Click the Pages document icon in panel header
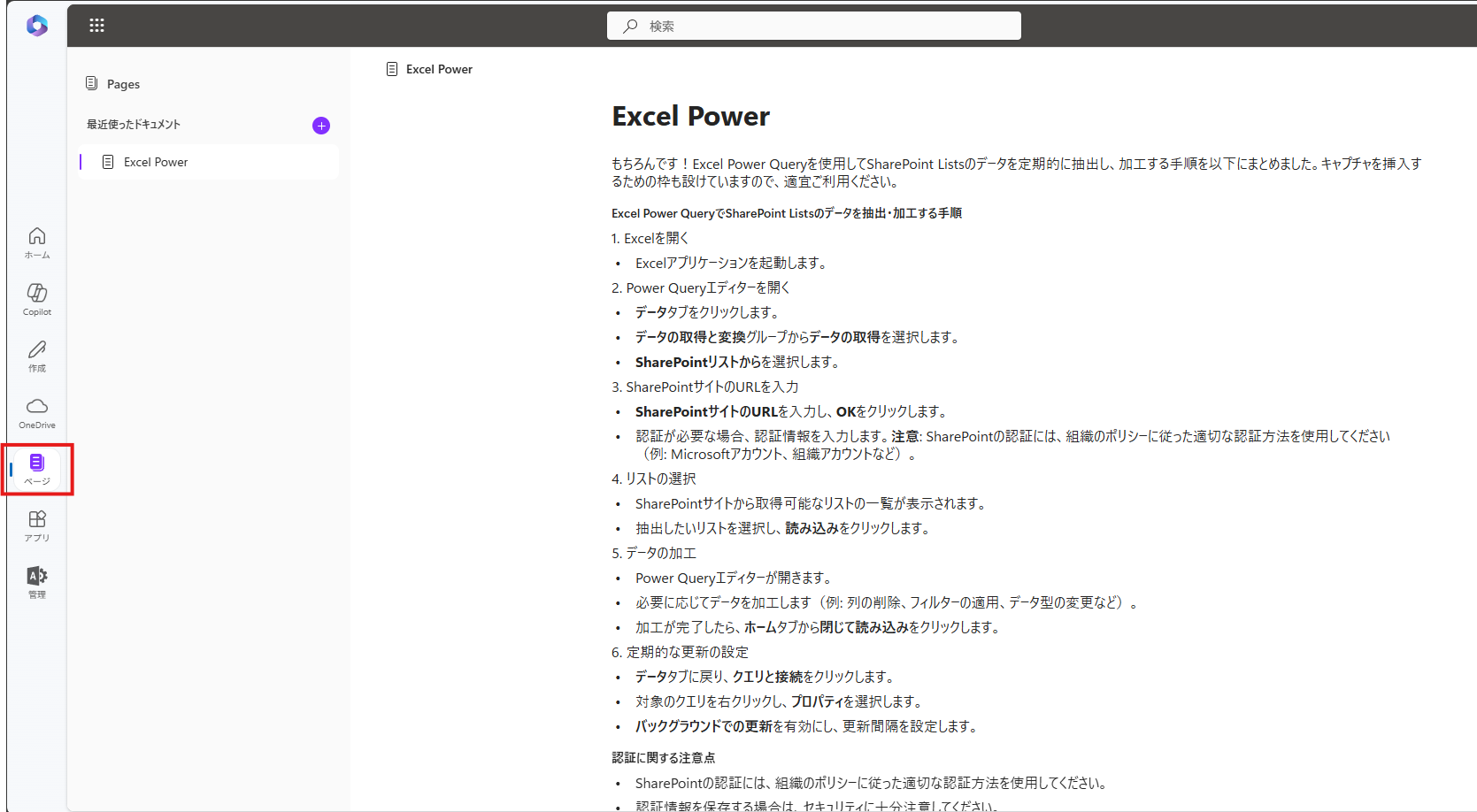1477x812 pixels. (x=91, y=82)
